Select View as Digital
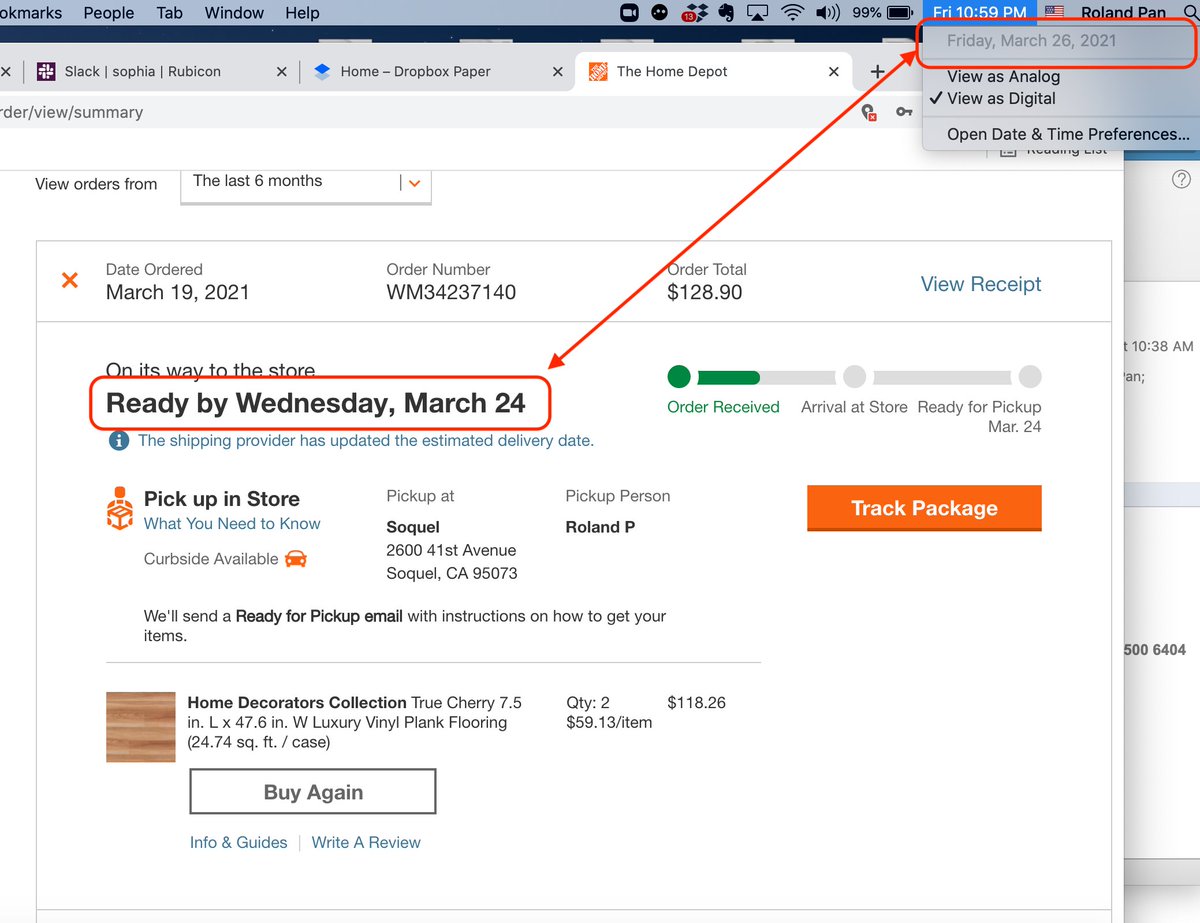The image size is (1200, 923). [1001, 98]
